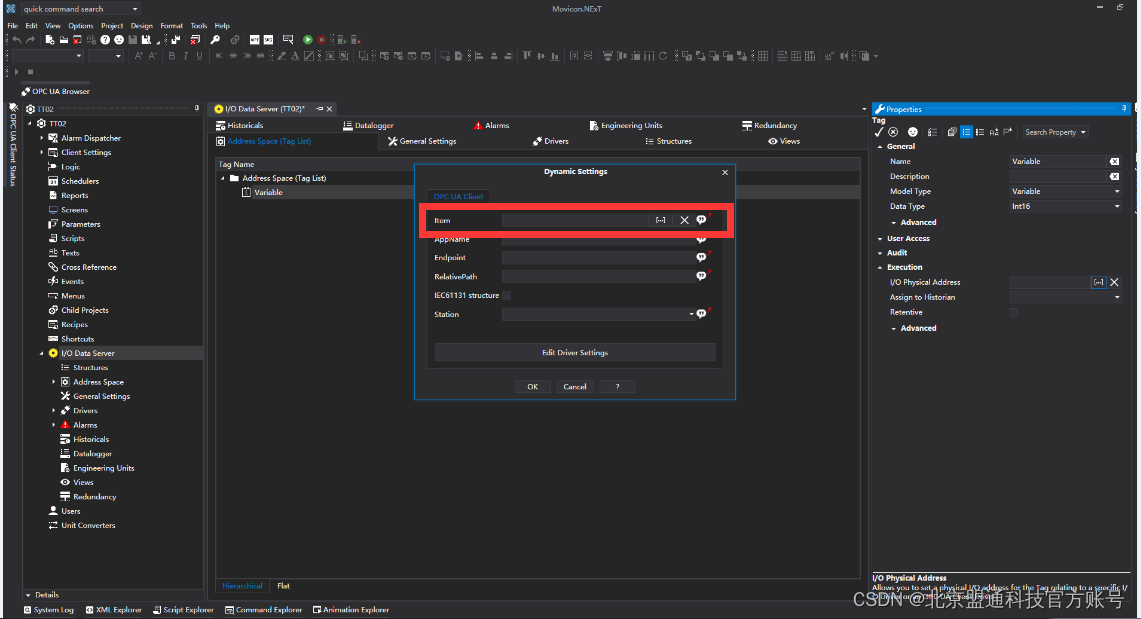
Task: Collapse the Execution section in Properties
Action: pyautogui.click(x=880, y=268)
